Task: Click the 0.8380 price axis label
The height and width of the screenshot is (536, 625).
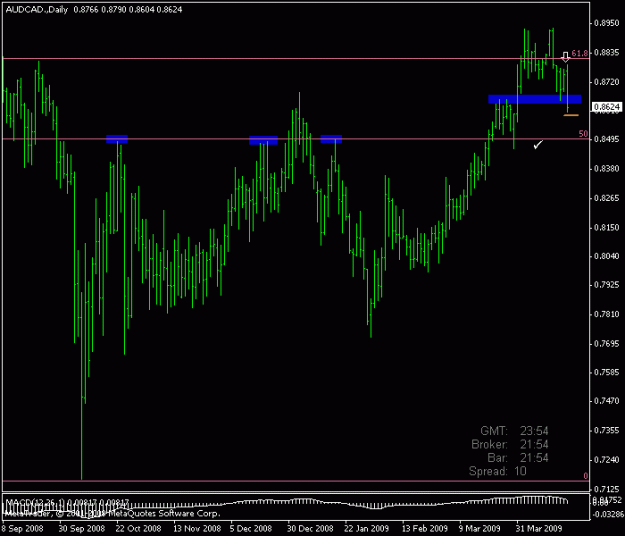Action: tap(607, 169)
